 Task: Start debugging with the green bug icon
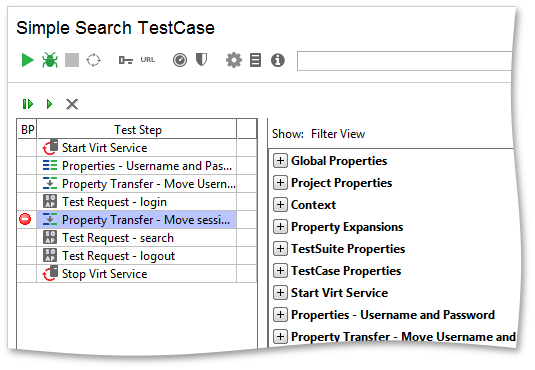pos(50,60)
